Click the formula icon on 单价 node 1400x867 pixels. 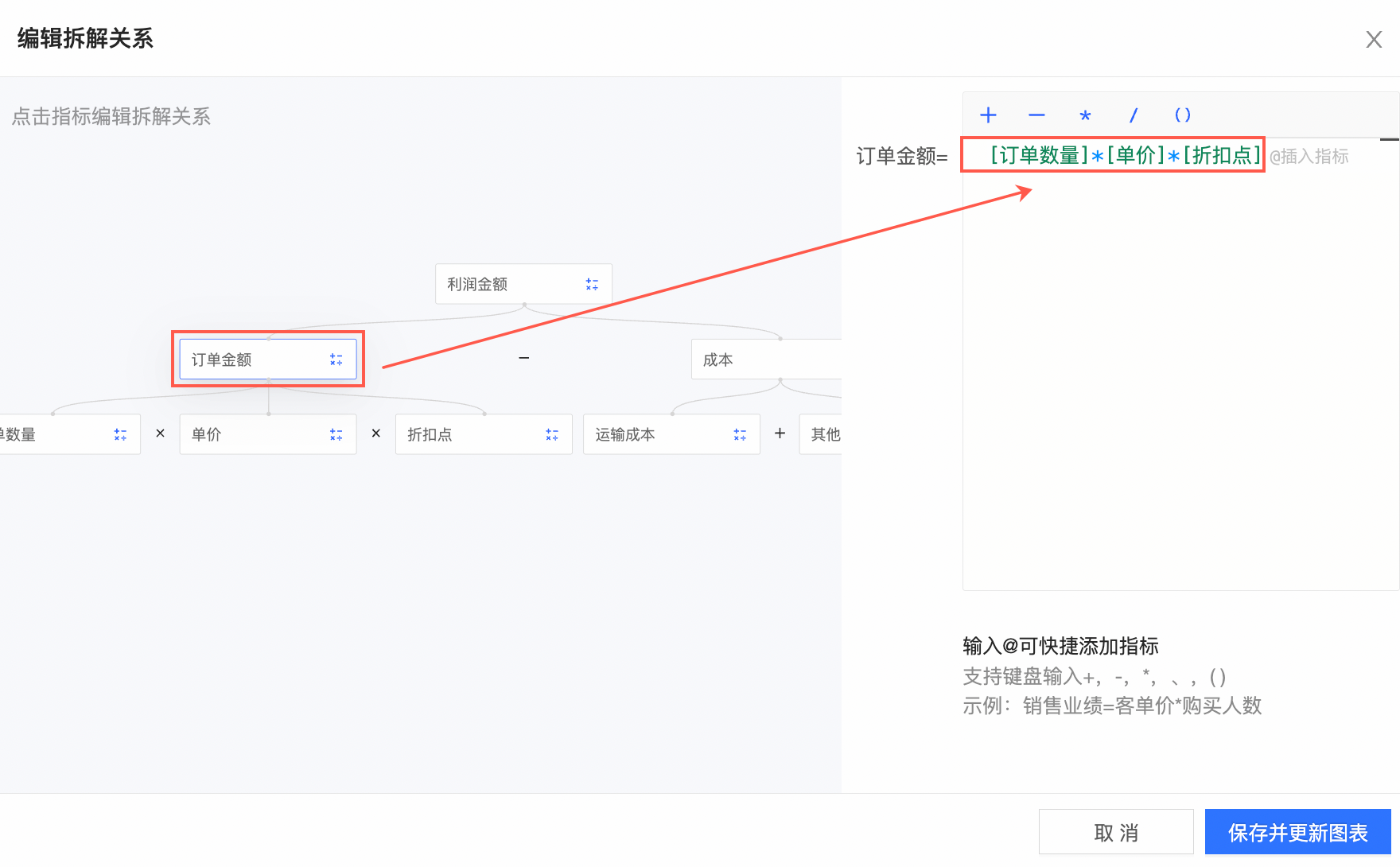coord(336,434)
